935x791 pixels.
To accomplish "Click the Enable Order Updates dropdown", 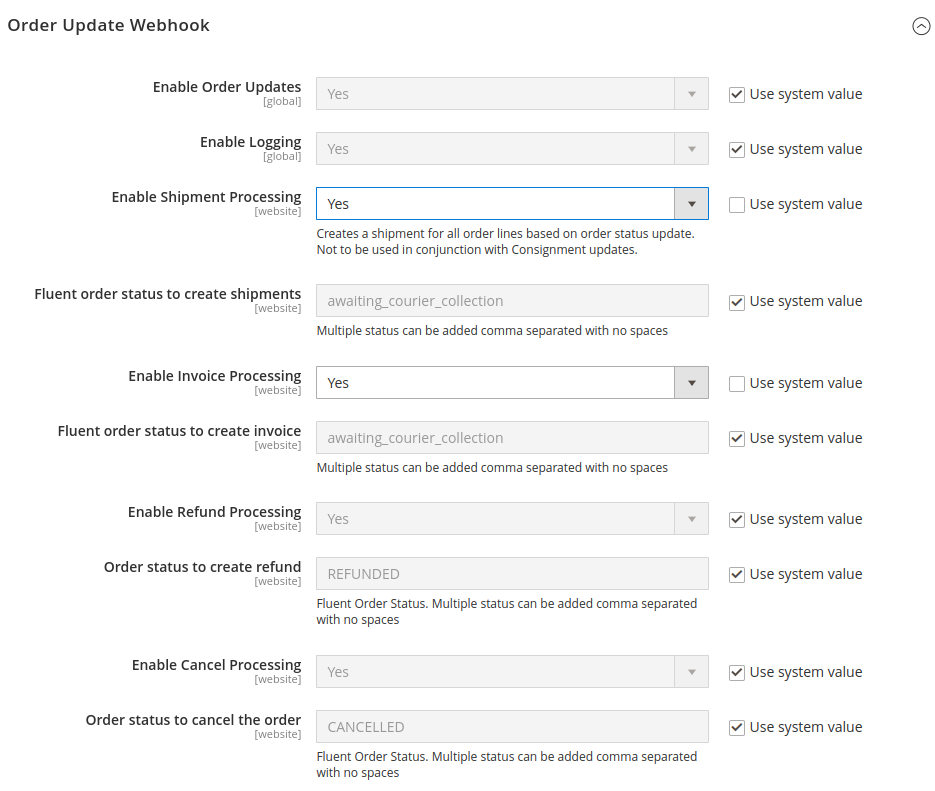I will (512, 94).
